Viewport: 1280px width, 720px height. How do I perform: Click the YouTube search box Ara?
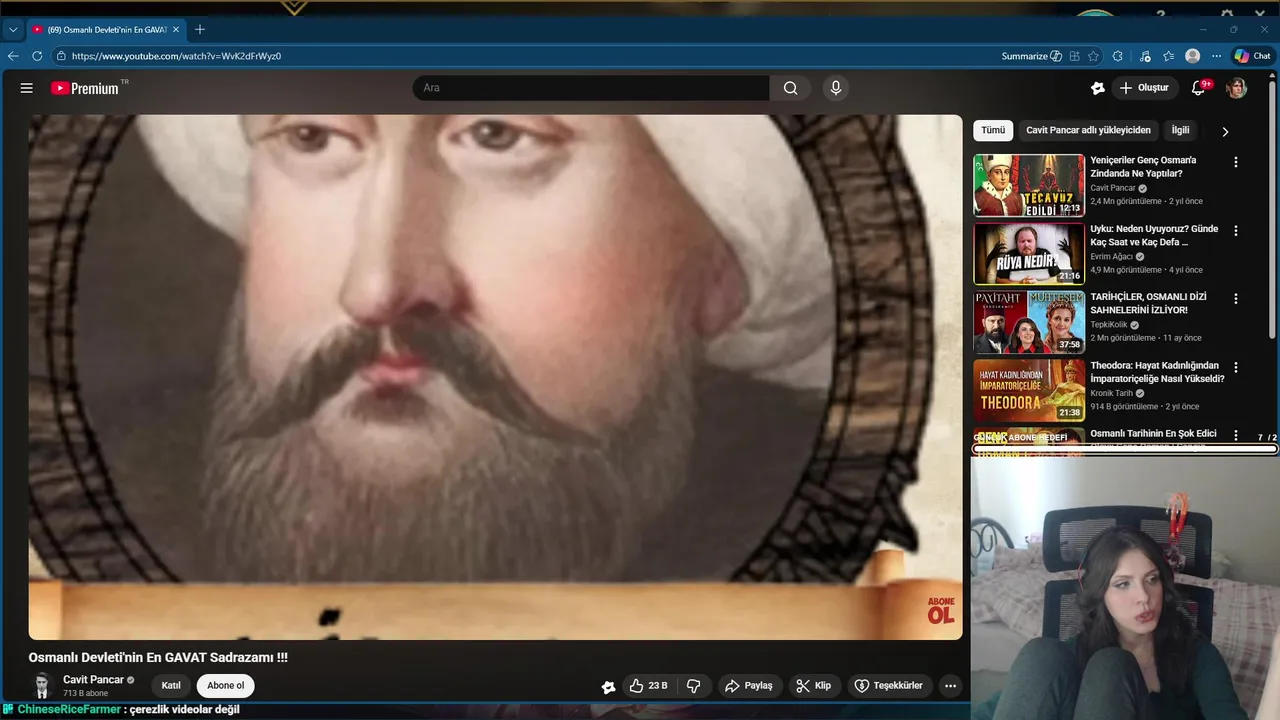591,88
